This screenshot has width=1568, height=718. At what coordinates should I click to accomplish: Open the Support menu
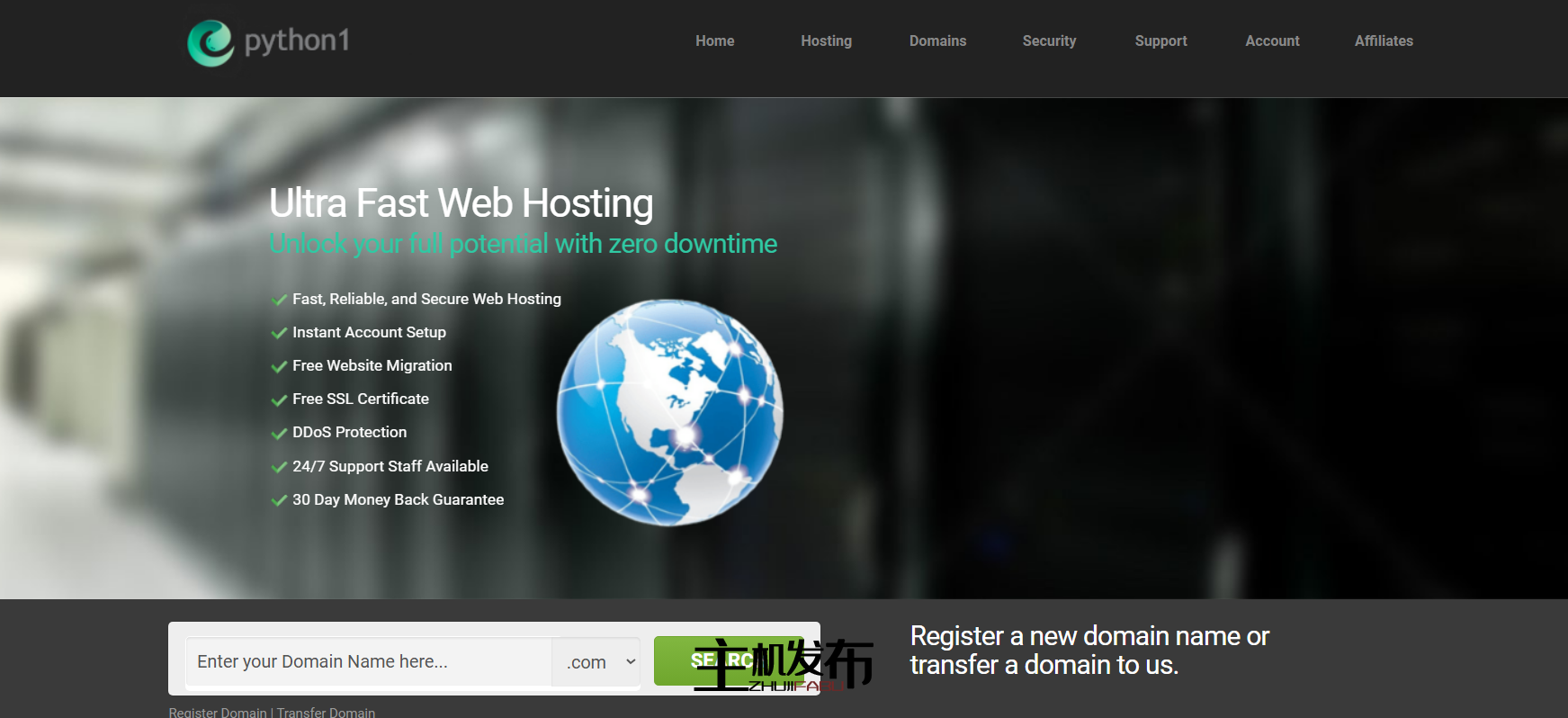pos(1160,41)
